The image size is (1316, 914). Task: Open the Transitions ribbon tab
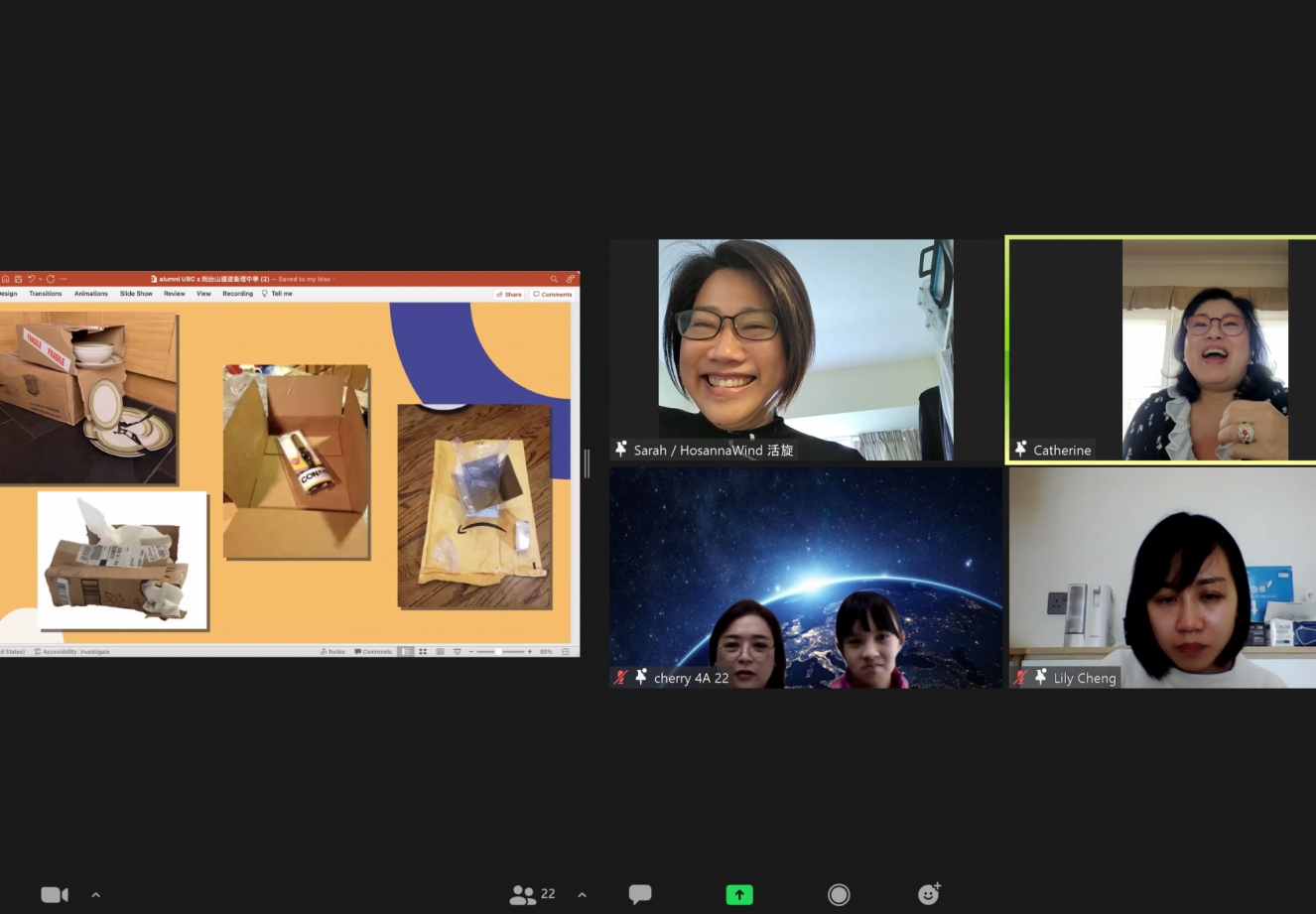(46, 294)
